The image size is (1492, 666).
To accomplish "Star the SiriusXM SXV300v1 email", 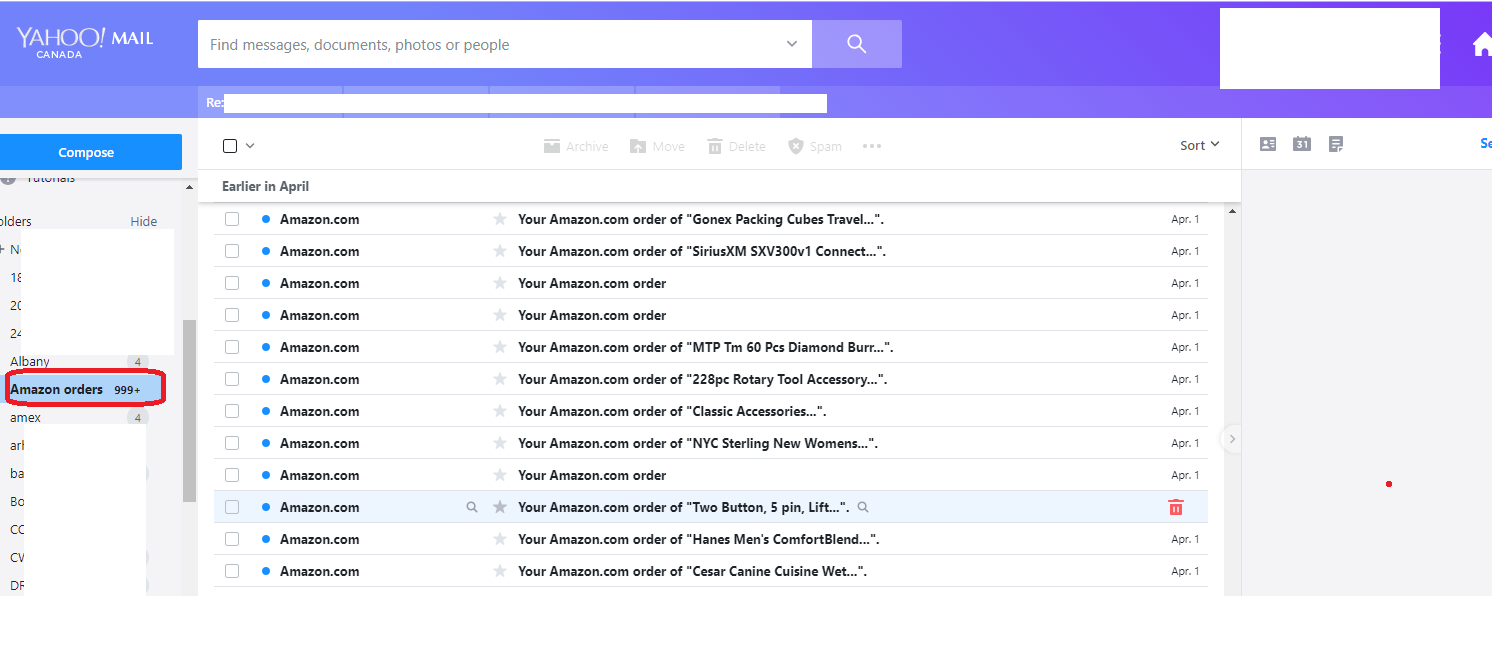I will click(x=500, y=251).
